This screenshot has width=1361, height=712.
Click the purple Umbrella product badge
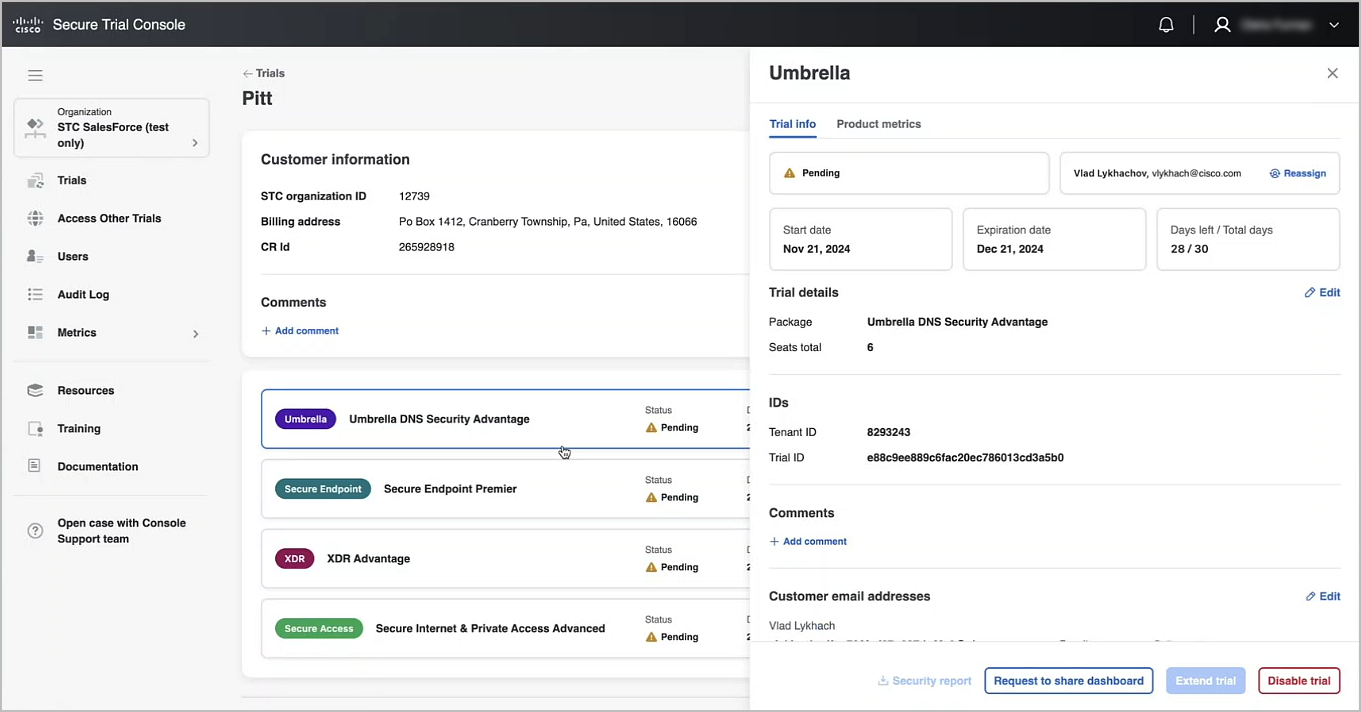tap(305, 419)
